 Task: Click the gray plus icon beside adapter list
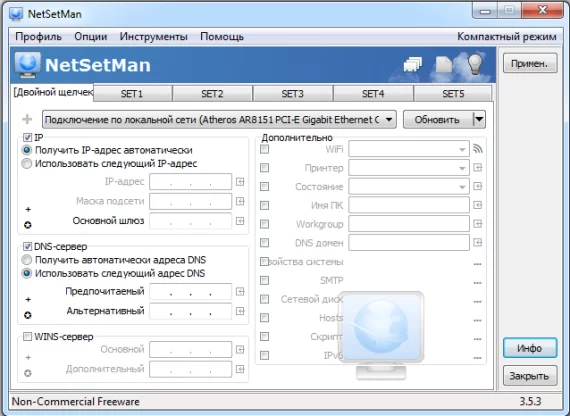point(27,119)
